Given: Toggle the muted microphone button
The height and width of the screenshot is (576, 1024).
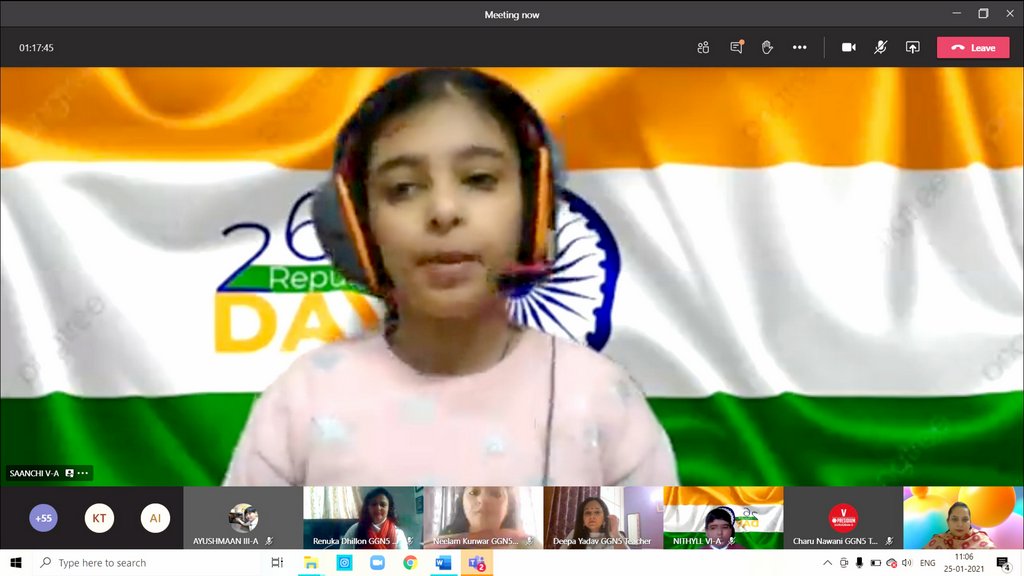Looking at the screenshot, I should [880, 47].
